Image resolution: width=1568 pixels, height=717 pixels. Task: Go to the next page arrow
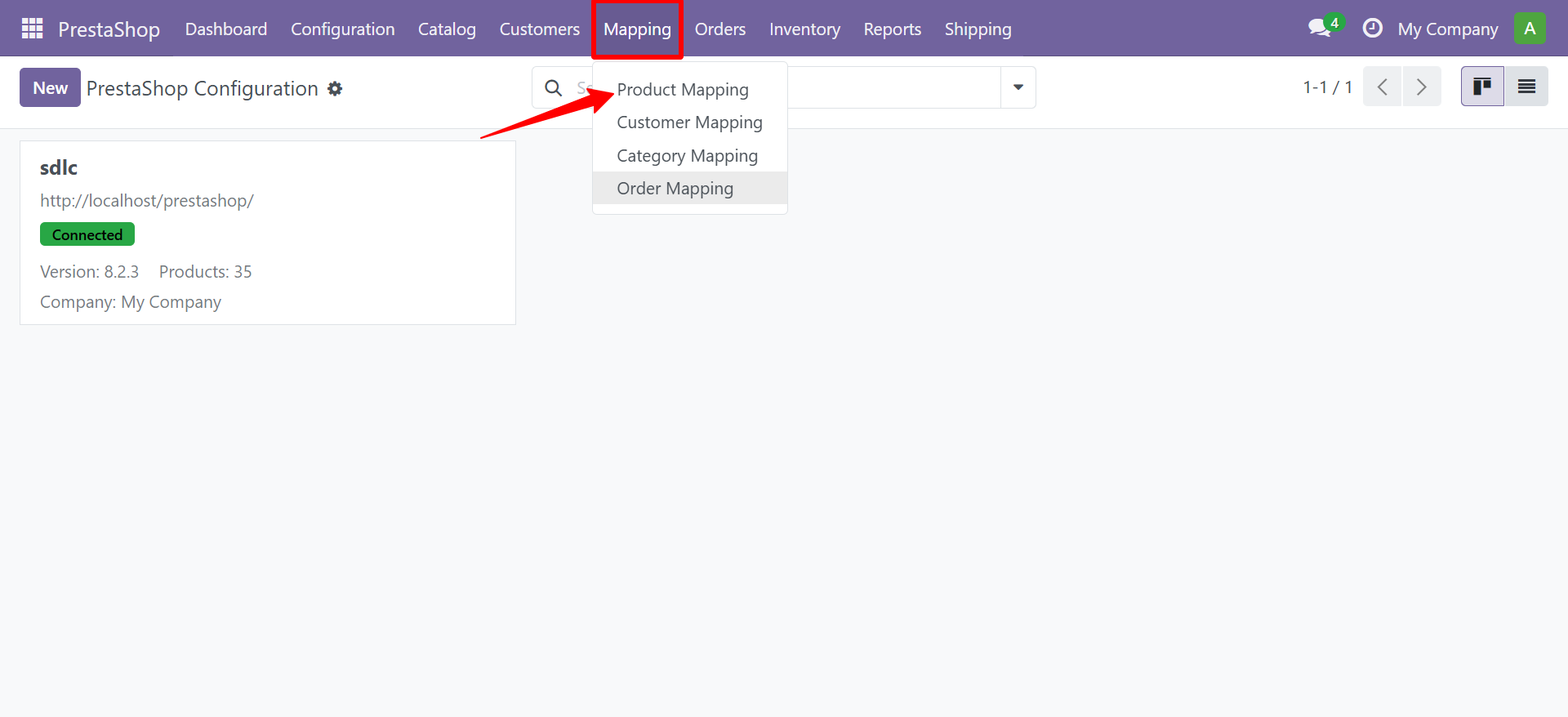1422,87
